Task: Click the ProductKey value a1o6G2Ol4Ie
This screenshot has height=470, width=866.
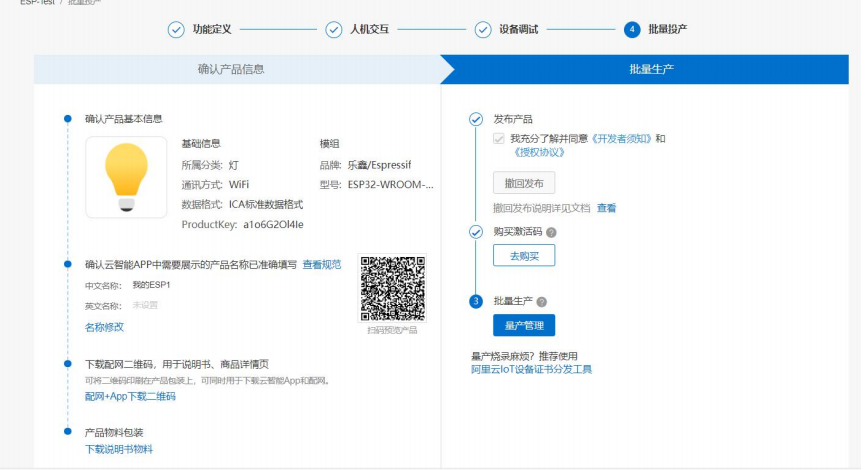Action: point(273,225)
